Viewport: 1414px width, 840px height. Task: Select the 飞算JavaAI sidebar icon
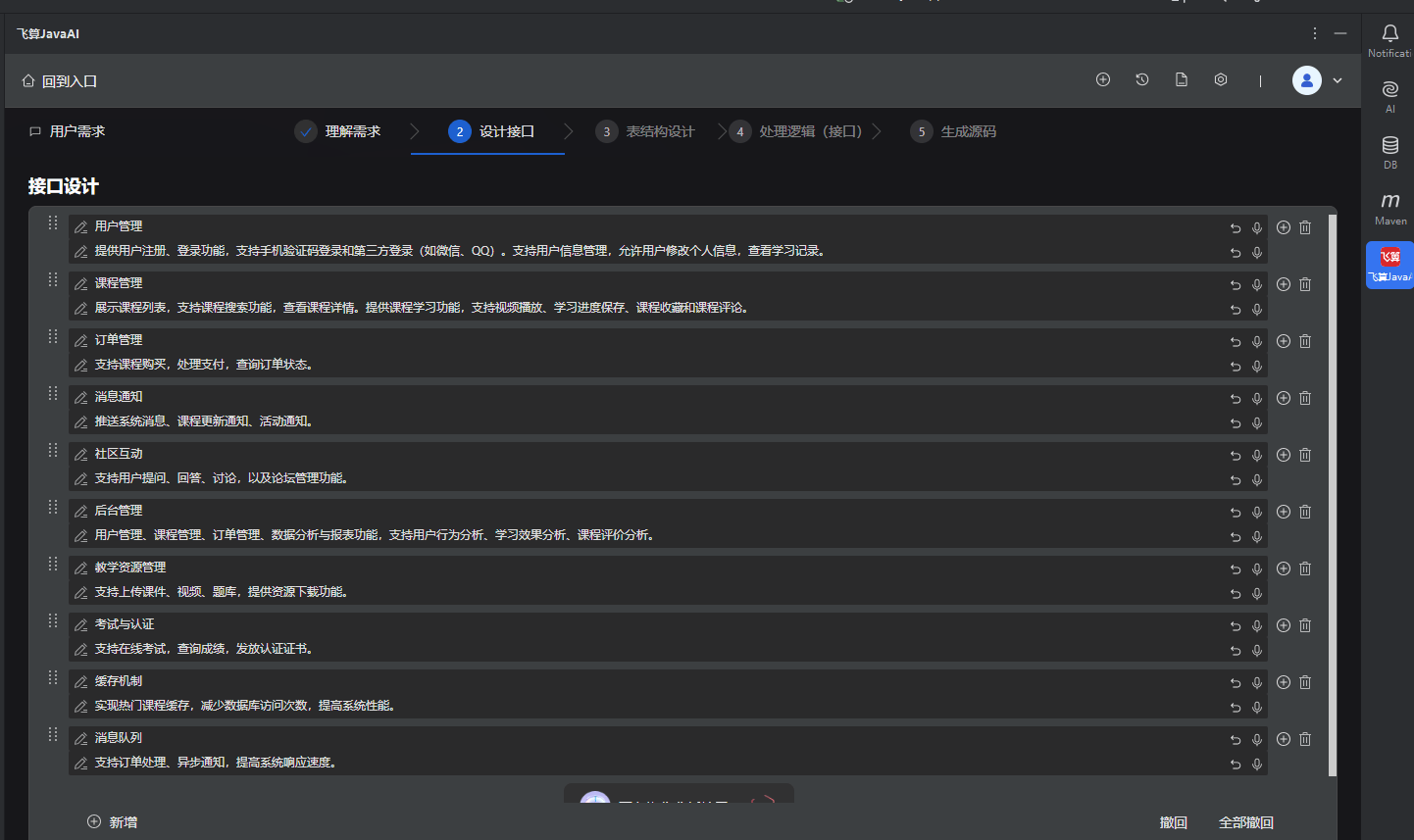coord(1390,265)
